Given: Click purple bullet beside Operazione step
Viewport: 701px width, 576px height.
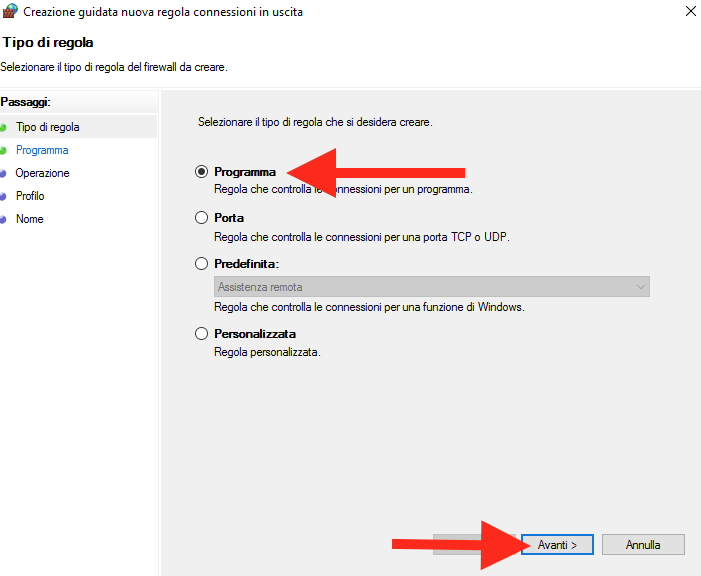Looking at the screenshot, I should (3, 174).
